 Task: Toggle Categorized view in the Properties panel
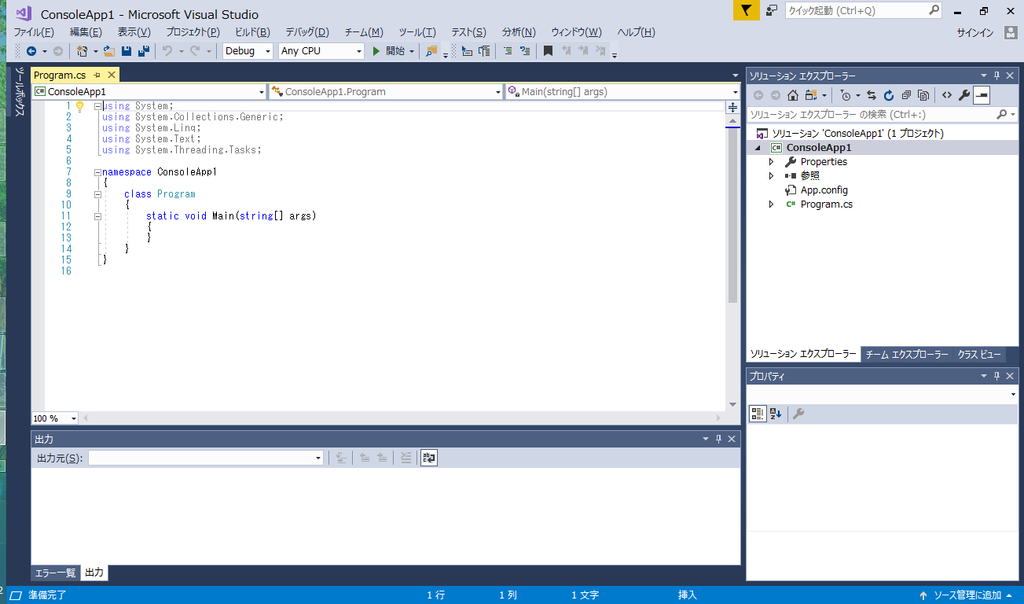click(x=758, y=413)
